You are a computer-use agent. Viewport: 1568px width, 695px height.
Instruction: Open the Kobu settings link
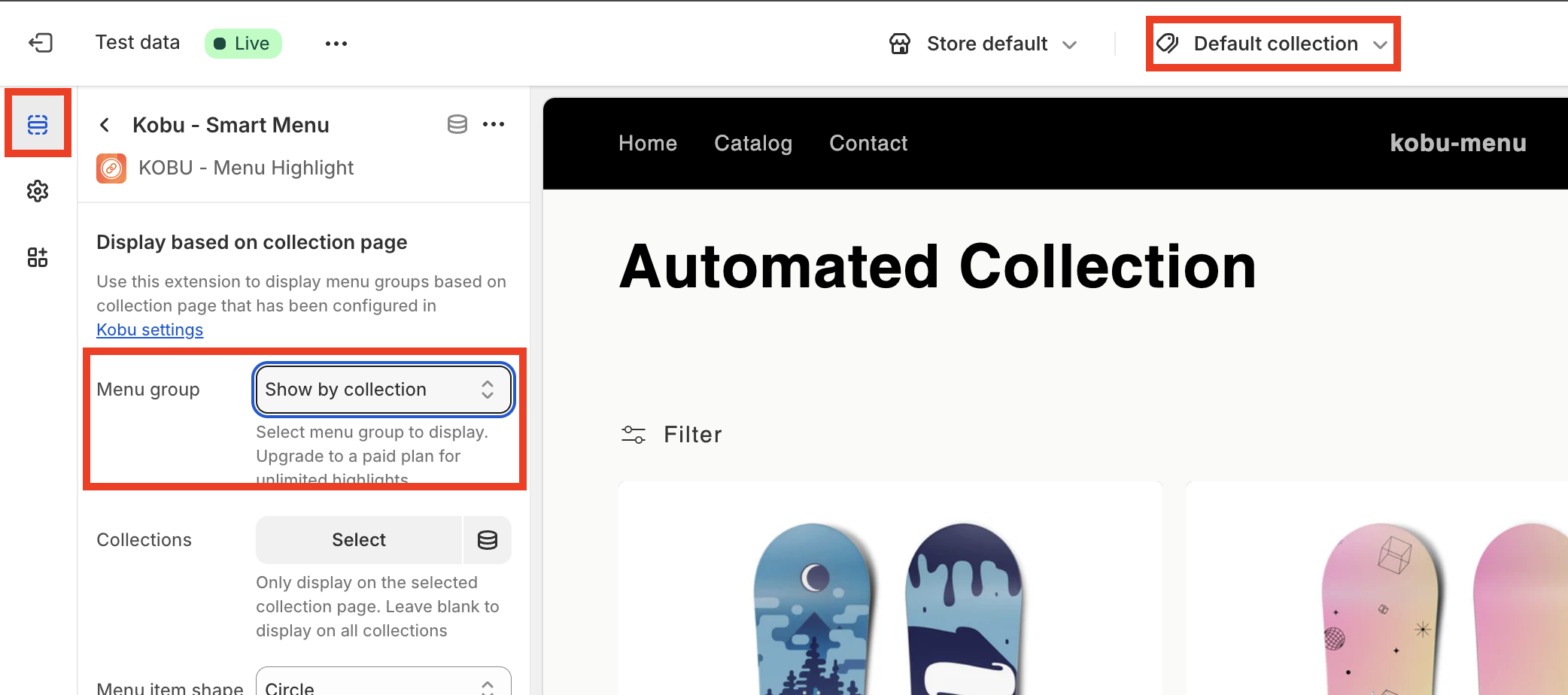click(150, 329)
